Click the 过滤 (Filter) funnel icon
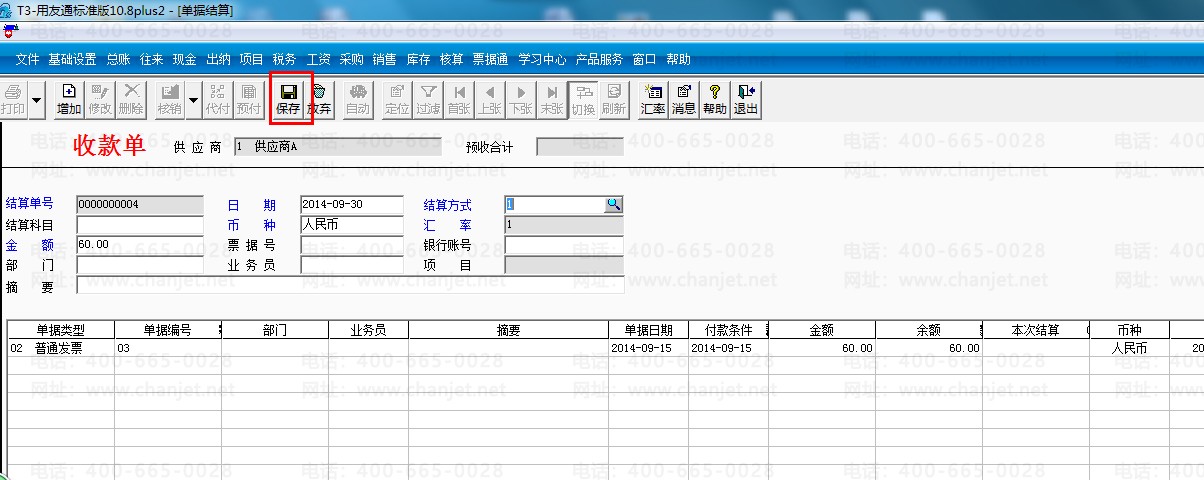 pos(428,100)
